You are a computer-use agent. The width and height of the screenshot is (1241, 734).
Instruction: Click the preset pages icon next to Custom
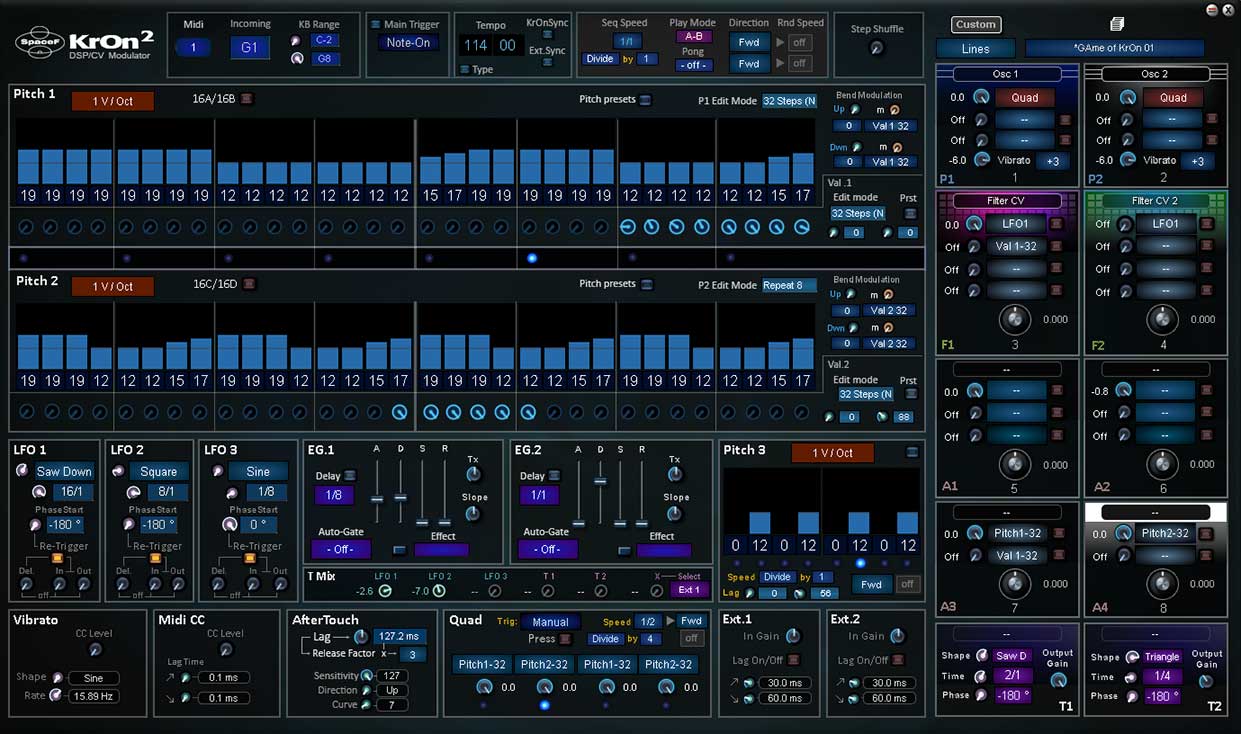pos(1117,24)
